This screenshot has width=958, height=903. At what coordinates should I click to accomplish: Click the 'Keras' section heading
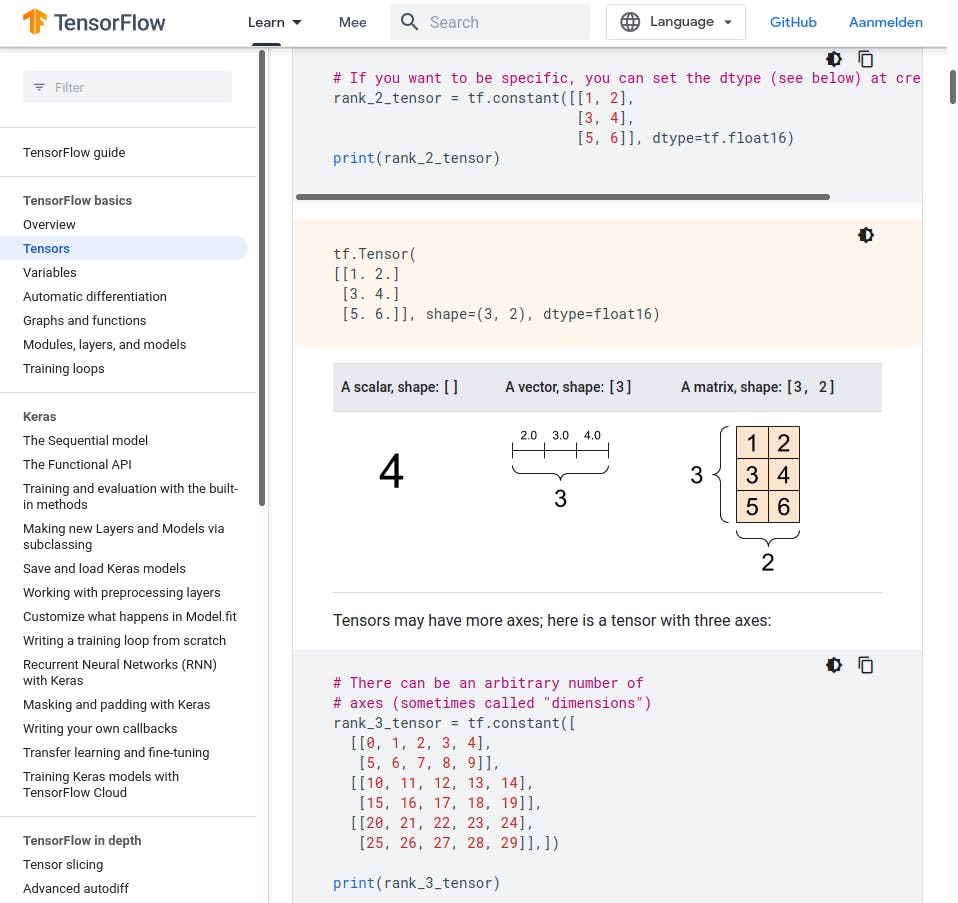click(x=40, y=417)
